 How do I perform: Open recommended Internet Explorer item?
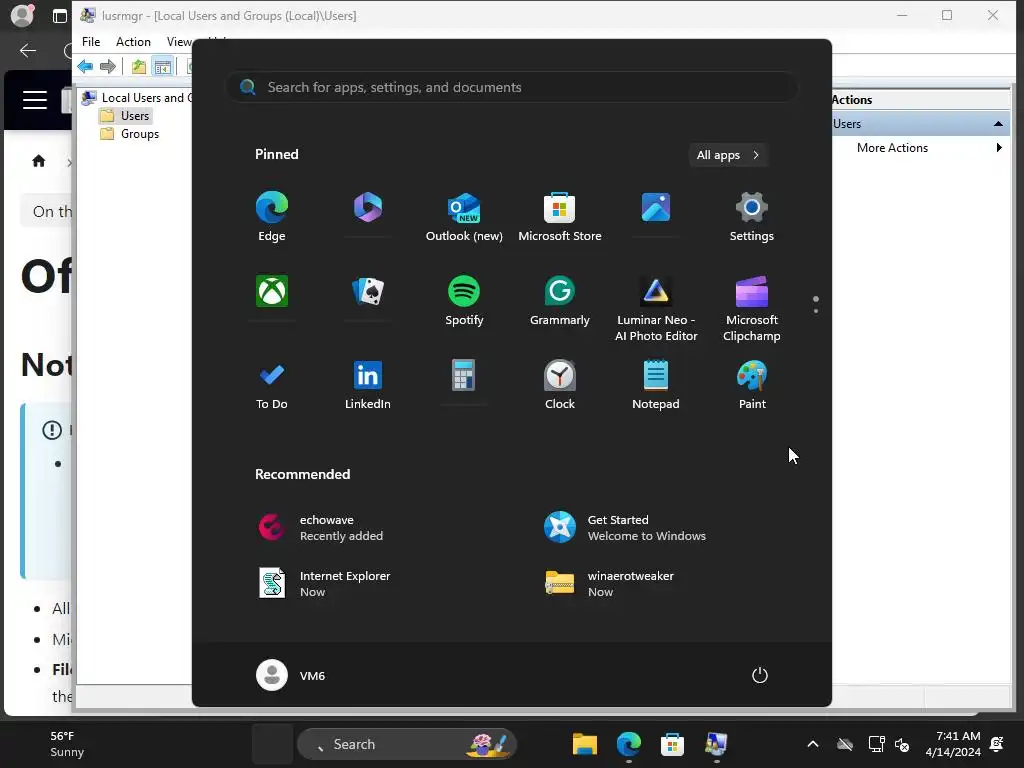point(325,584)
